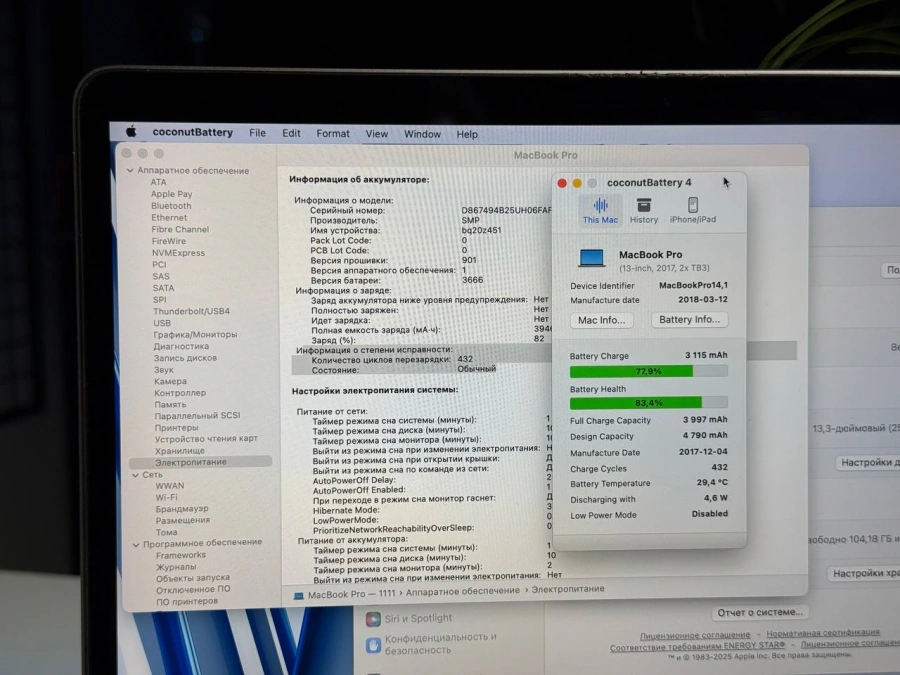Collapse the Программное обеспечение tree section

point(136,544)
